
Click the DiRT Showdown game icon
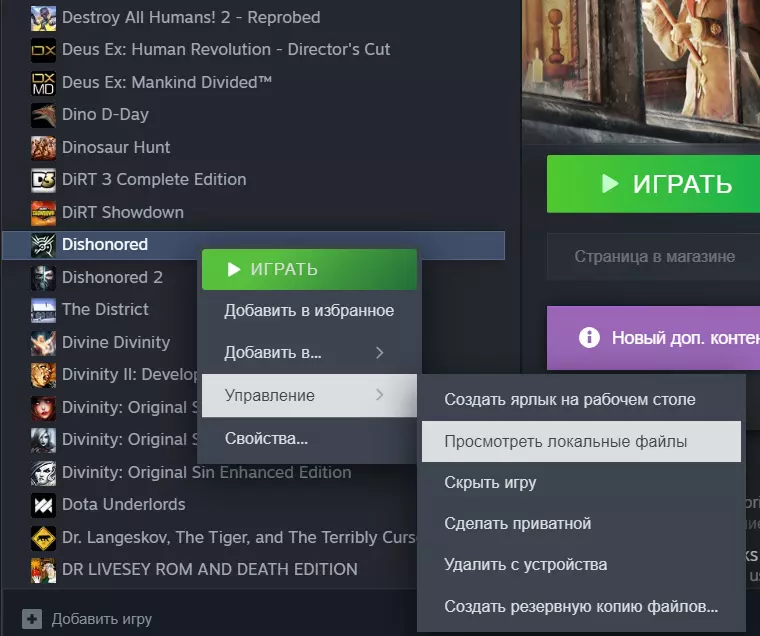pos(43,213)
